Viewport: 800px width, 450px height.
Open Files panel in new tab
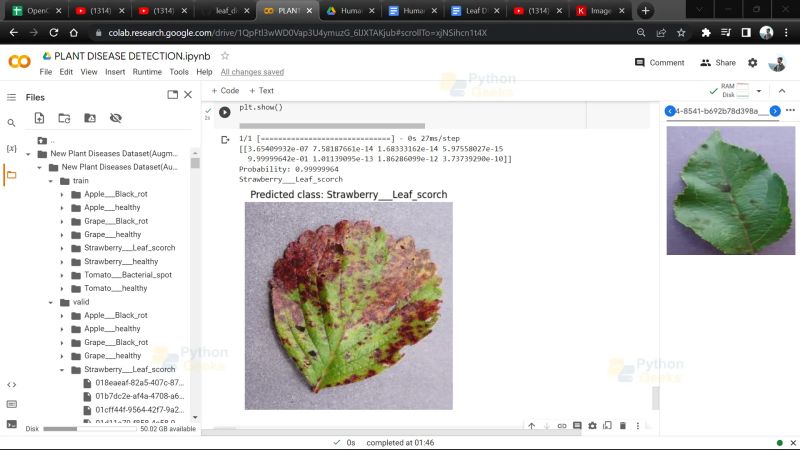coord(172,95)
